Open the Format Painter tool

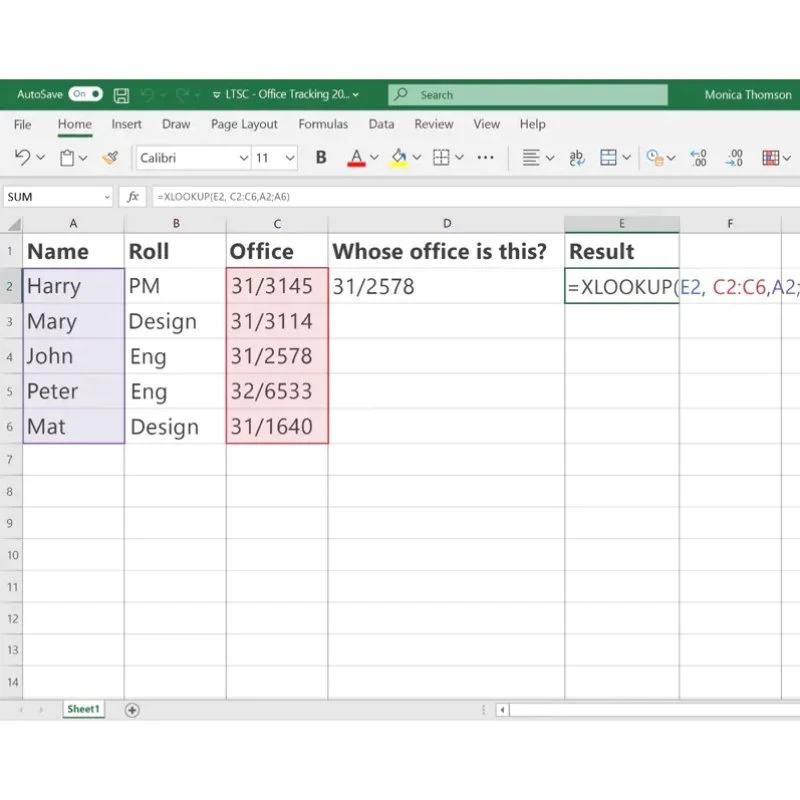(110, 158)
